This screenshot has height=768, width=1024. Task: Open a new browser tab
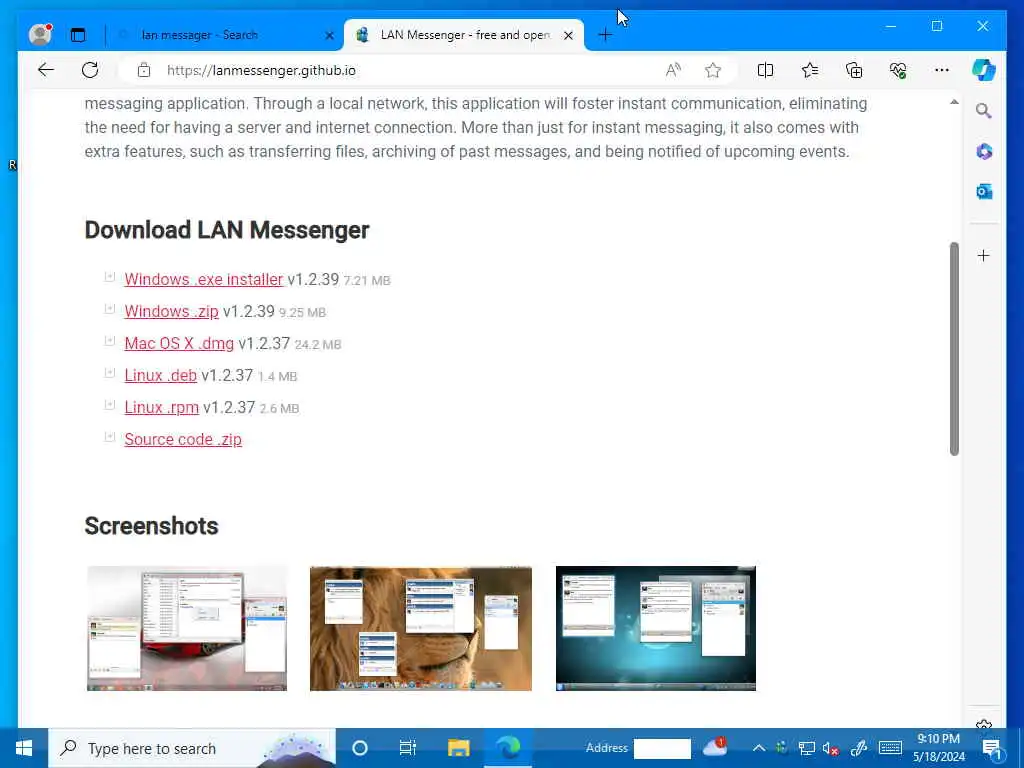coord(605,35)
